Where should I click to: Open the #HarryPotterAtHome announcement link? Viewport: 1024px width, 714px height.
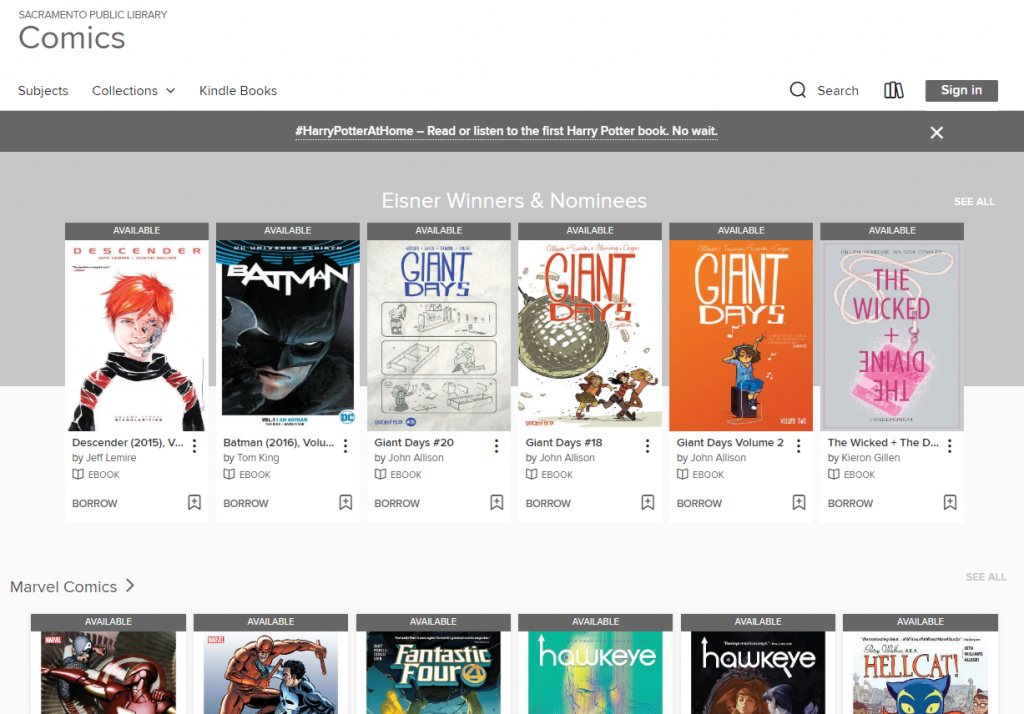pyautogui.click(x=506, y=131)
